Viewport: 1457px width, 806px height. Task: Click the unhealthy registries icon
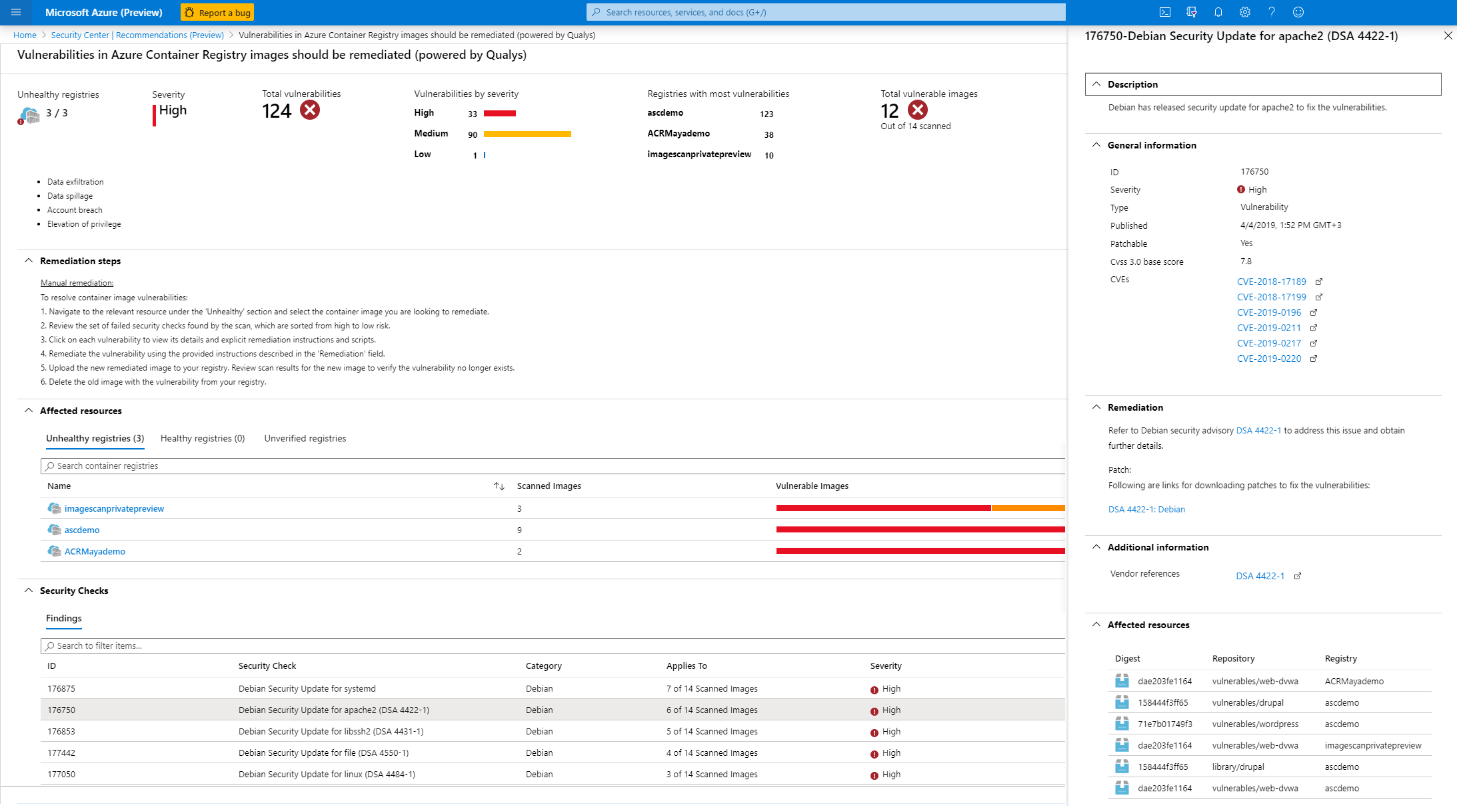28,115
